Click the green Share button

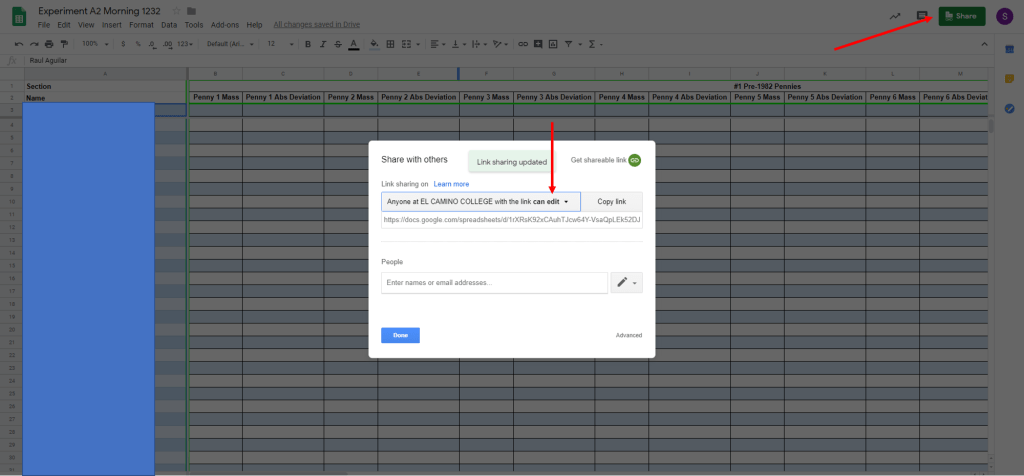click(961, 16)
